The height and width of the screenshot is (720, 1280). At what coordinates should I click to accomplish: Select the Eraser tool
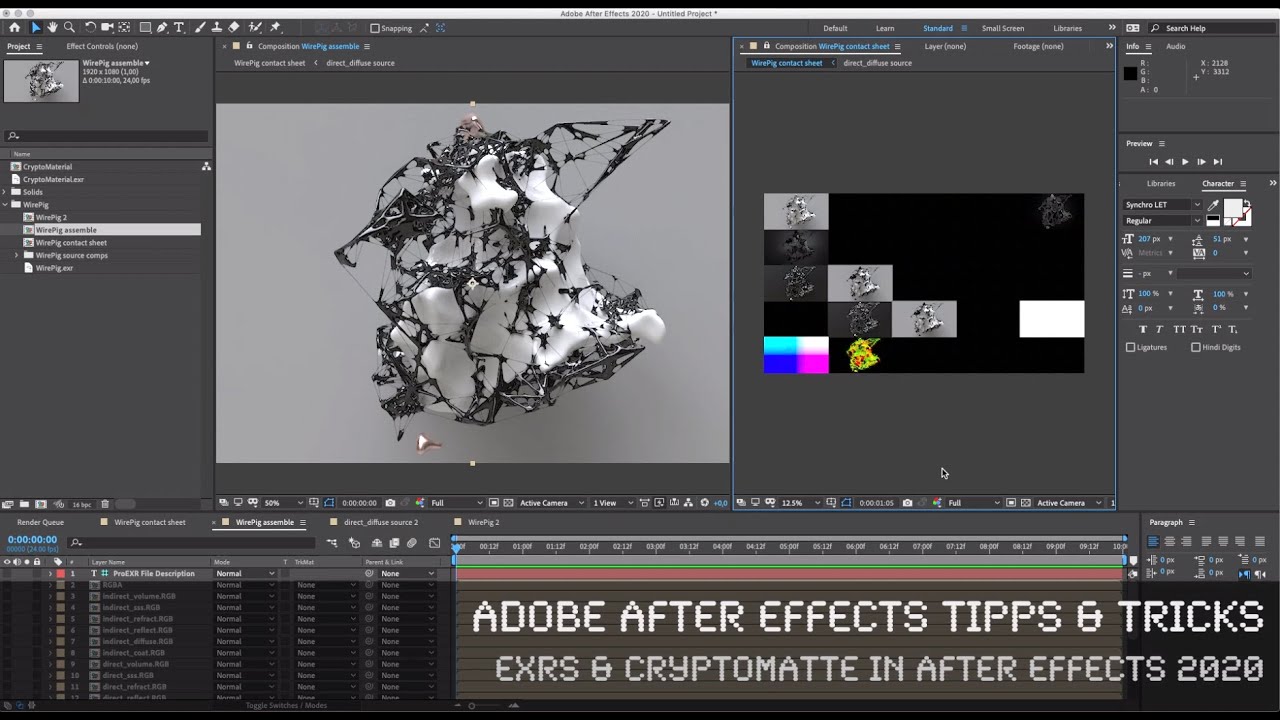[x=234, y=28]
